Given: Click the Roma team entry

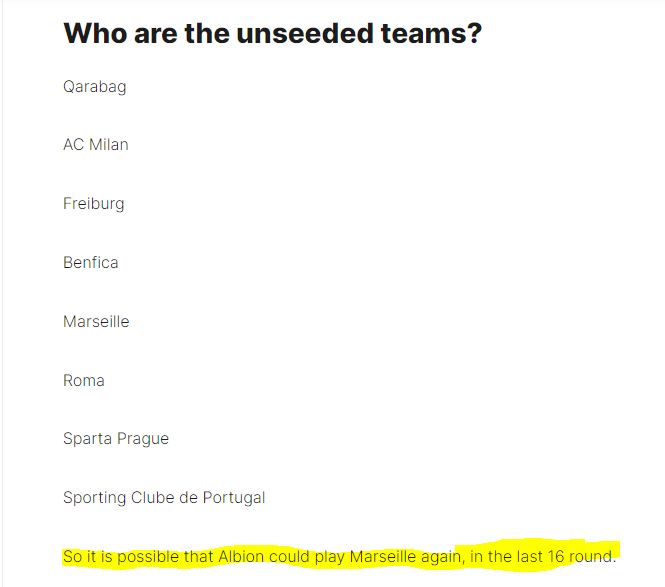Looking at the screenshot, I should (x=84, y=380).
